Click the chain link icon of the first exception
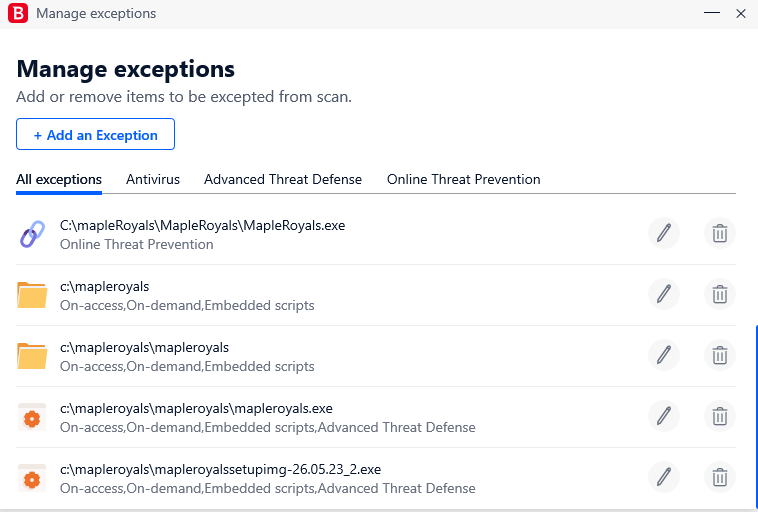Image resolution: width=758 pixels, height=512 pixels. tap(32, 234)
